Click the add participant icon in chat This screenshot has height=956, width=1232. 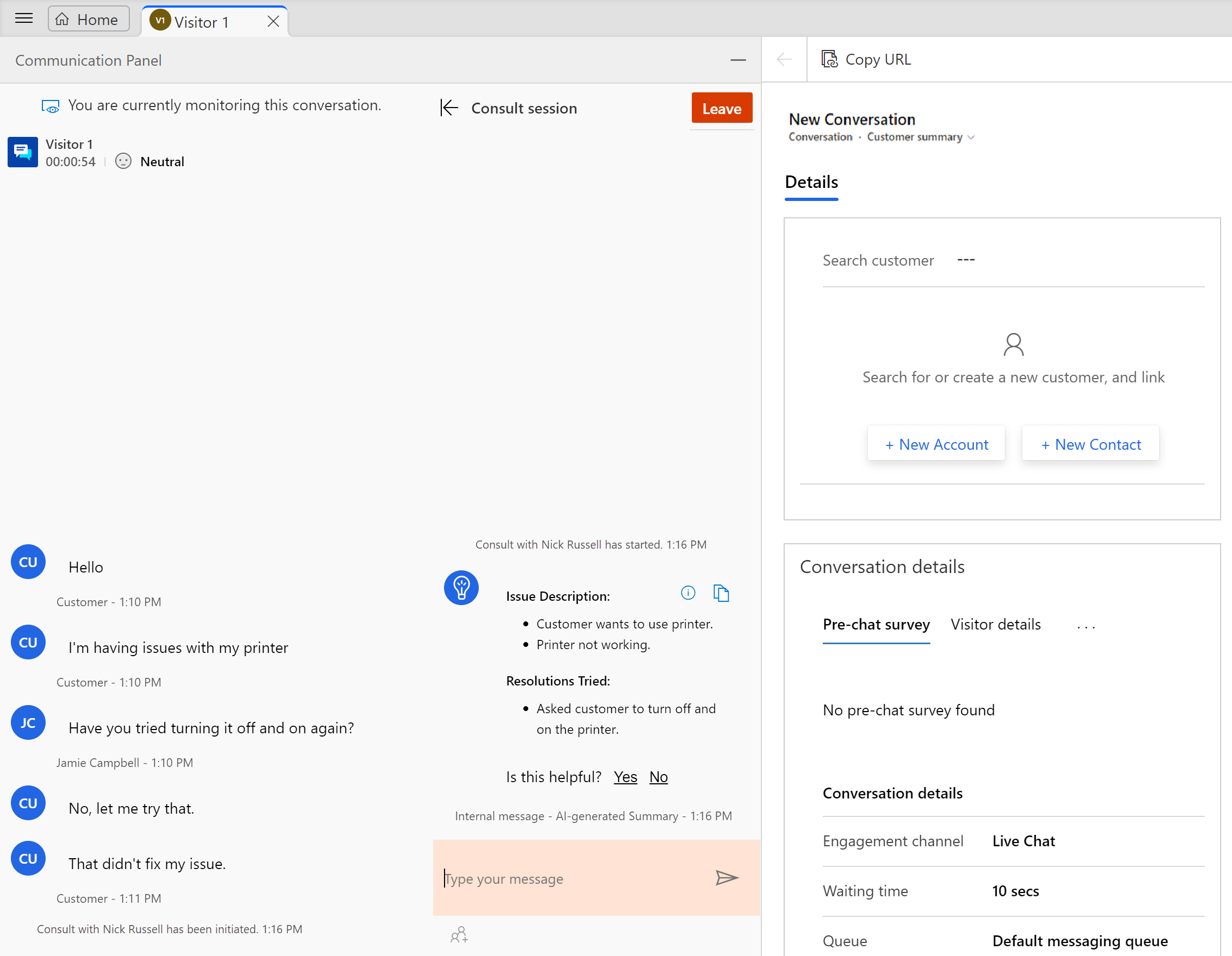pos(460,934)
